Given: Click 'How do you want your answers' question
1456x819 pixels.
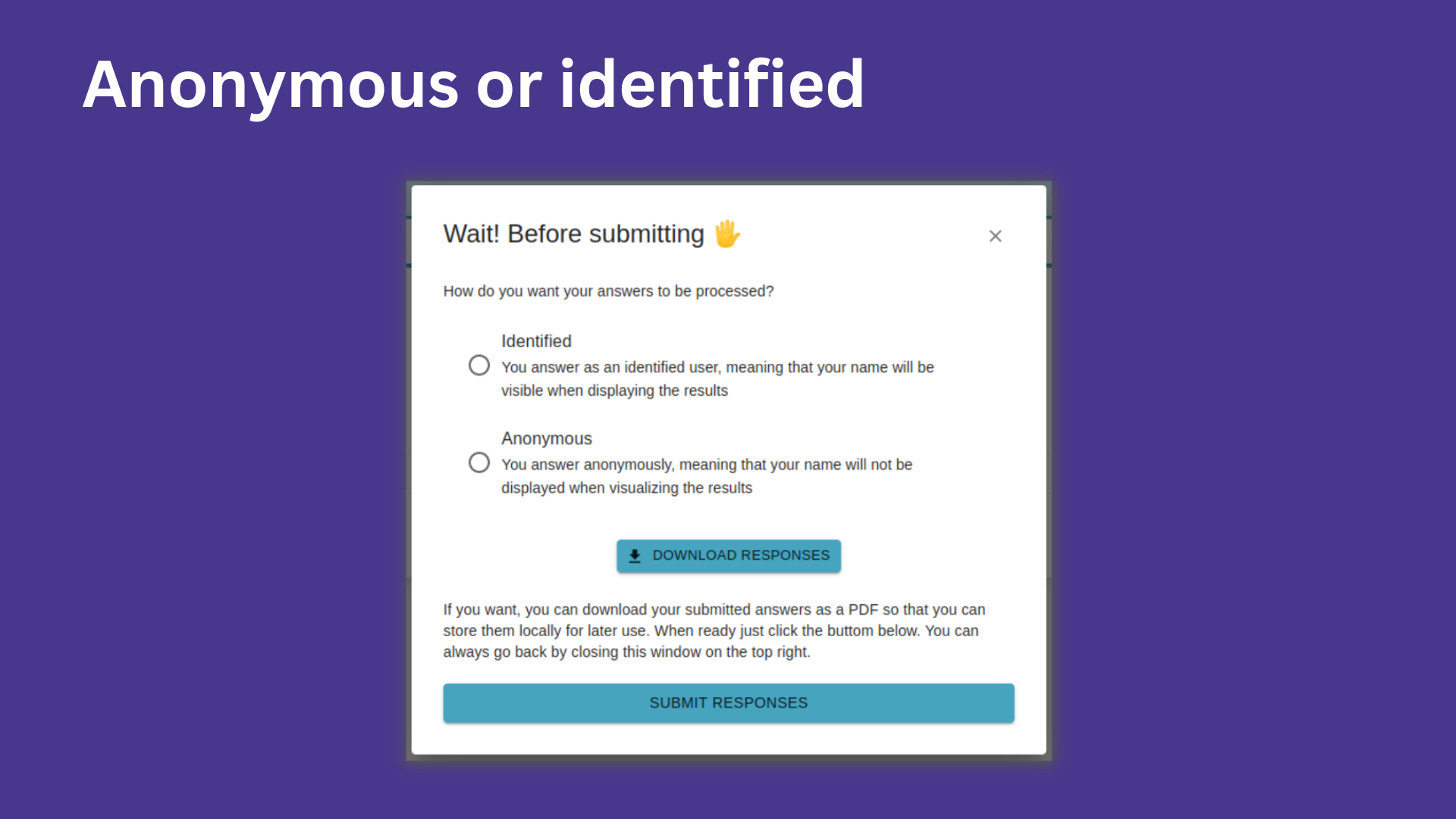Looking at the screenshot, I should click(x=608, y=291).
